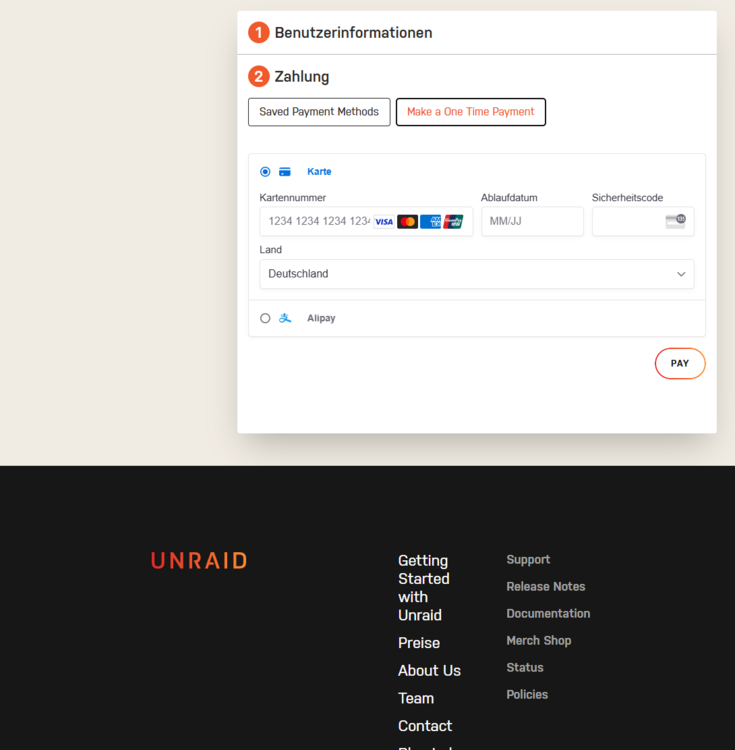Switch to Saved Payment Methods tab
The image size is (735, 750).
319,112
